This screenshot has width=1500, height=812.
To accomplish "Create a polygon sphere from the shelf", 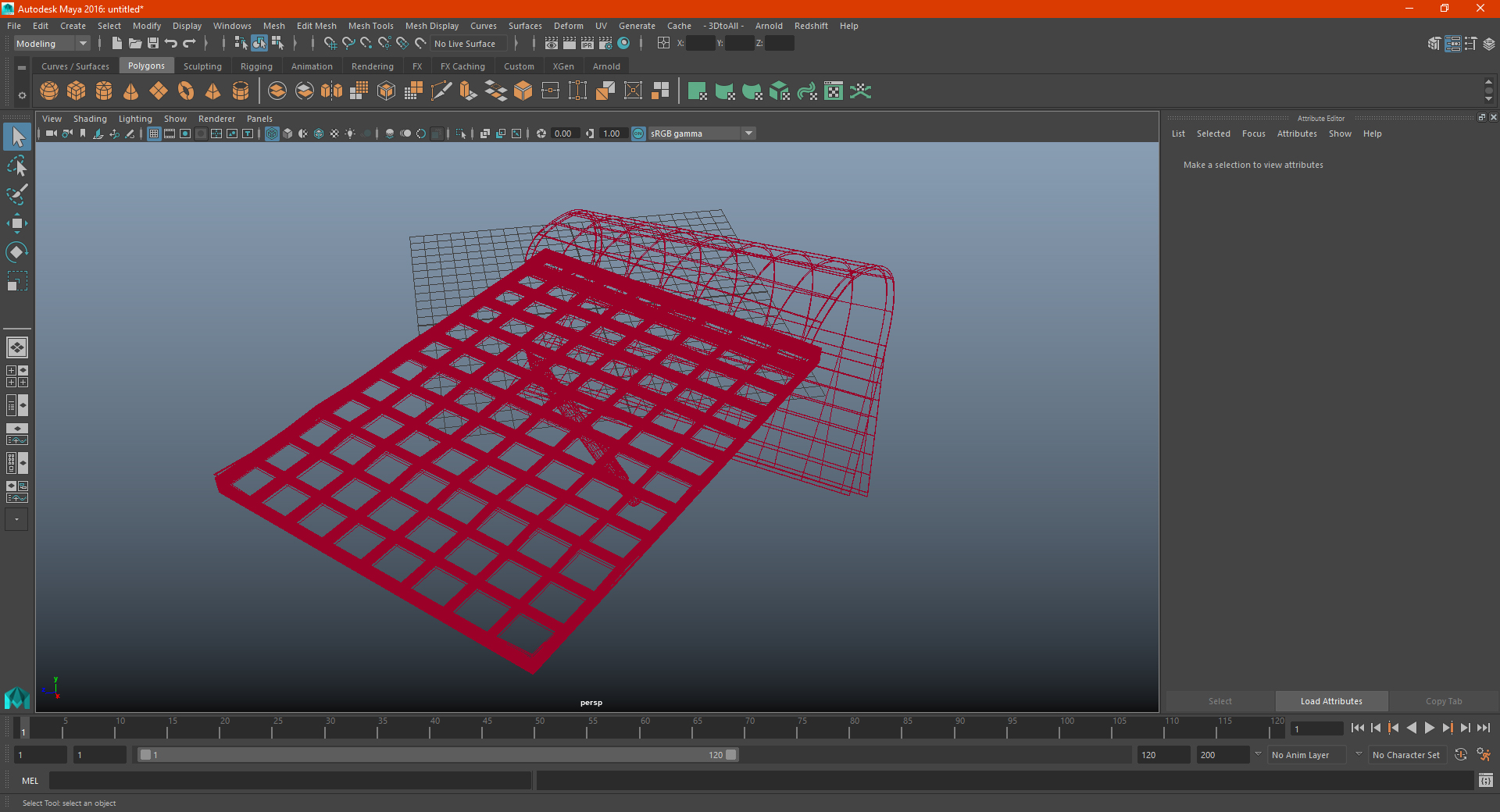I will [49, 91].
